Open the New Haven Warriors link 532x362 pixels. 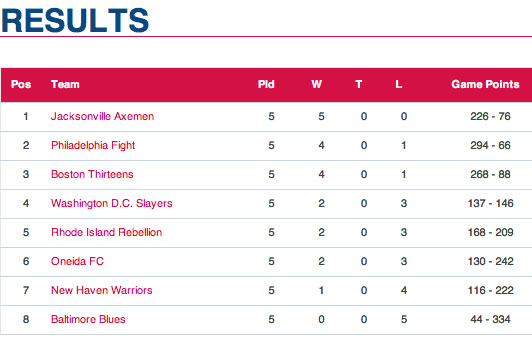coord(102,290)
